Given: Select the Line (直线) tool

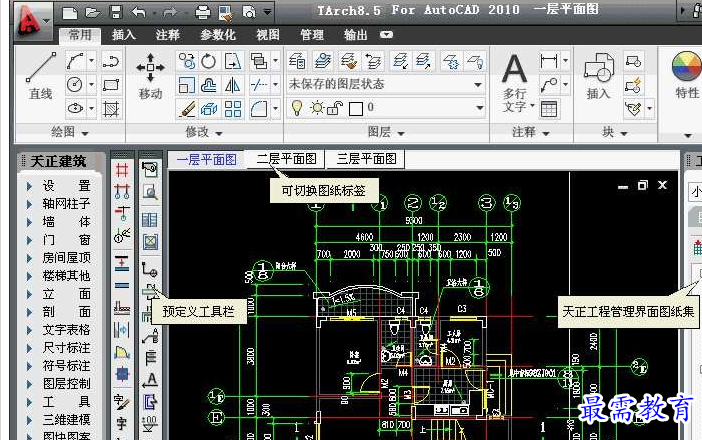Looking at the screenshot, I should [41, 75].
